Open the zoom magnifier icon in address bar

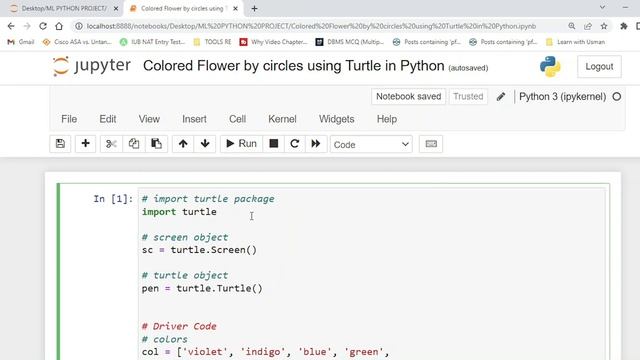(x=572, y=26)
